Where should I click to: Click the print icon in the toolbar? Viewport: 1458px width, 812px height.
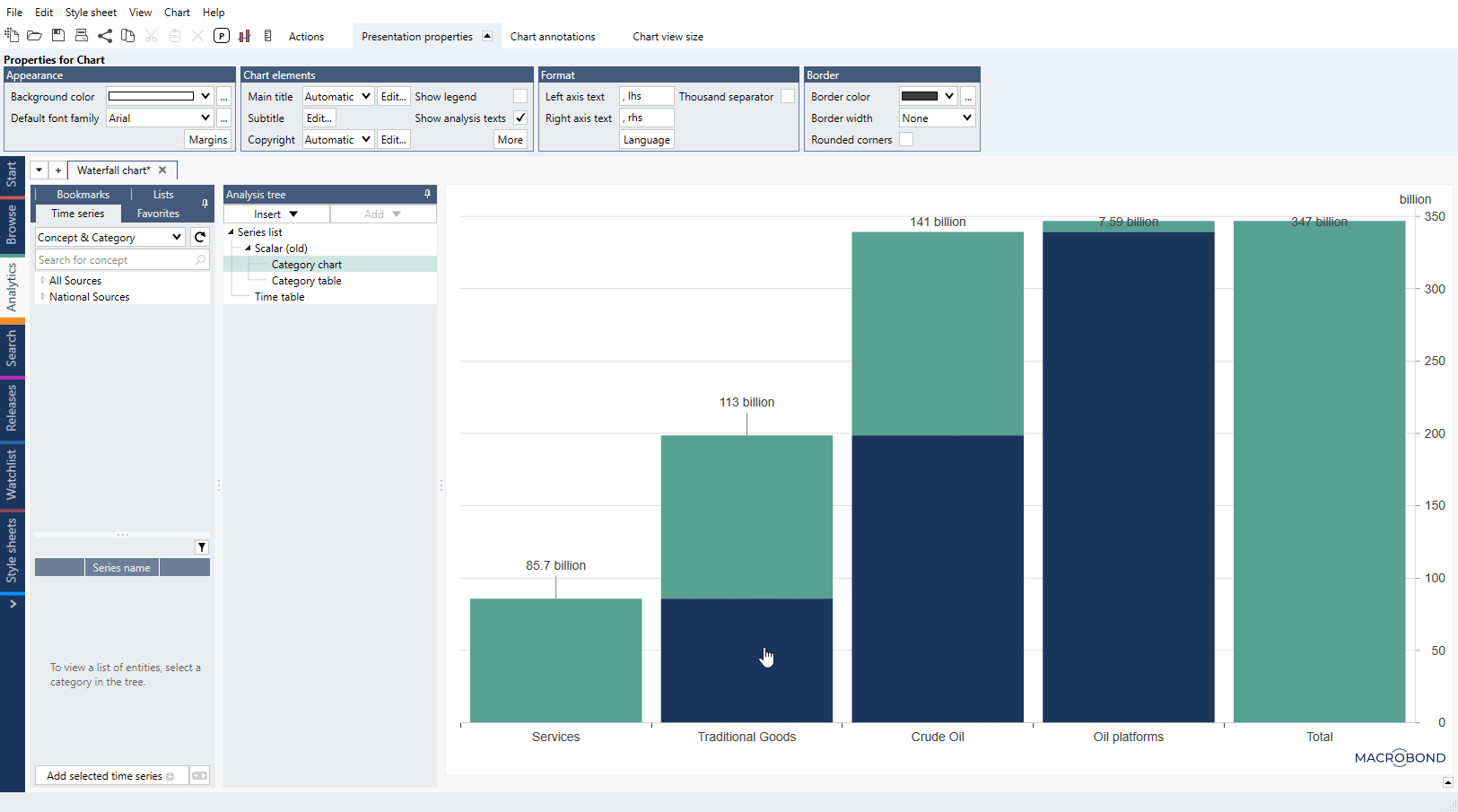pos(82,35)
